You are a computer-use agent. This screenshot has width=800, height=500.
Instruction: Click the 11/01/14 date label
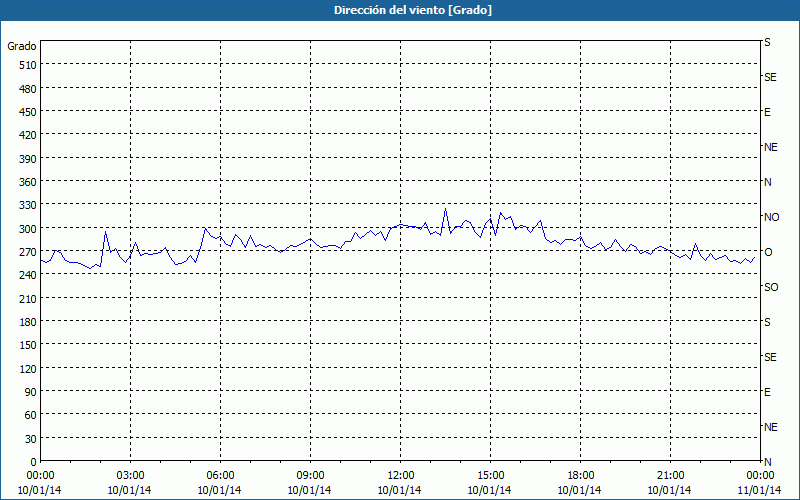[x=760, y=490]
